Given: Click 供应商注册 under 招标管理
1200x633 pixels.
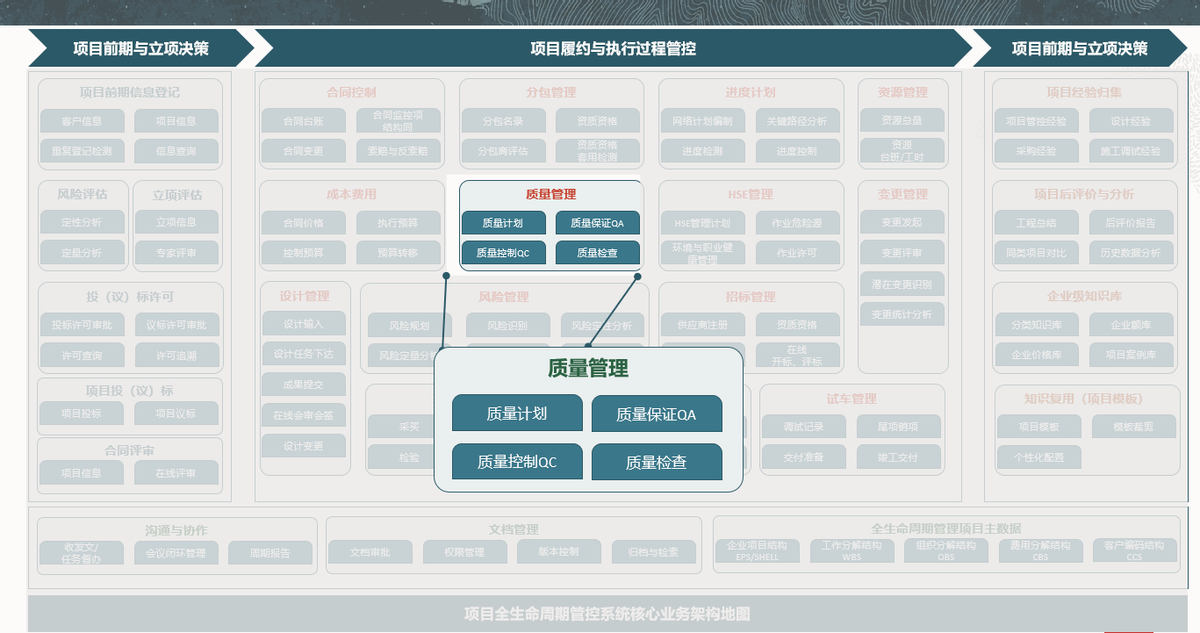Looking at the screenshot, I should 703,325.
